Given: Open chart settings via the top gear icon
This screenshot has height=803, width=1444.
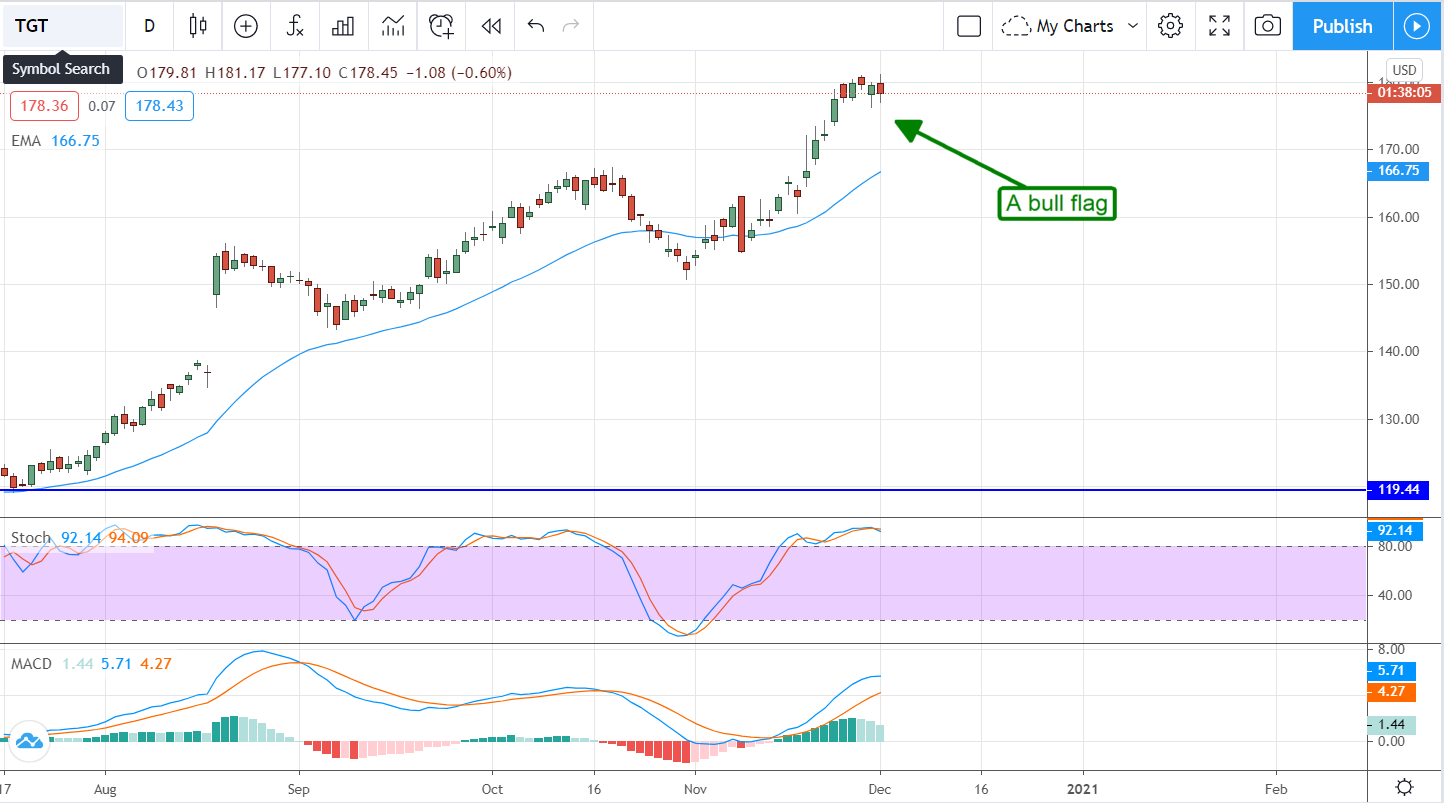Looking at the screenshot, I should click(1171, 26).
